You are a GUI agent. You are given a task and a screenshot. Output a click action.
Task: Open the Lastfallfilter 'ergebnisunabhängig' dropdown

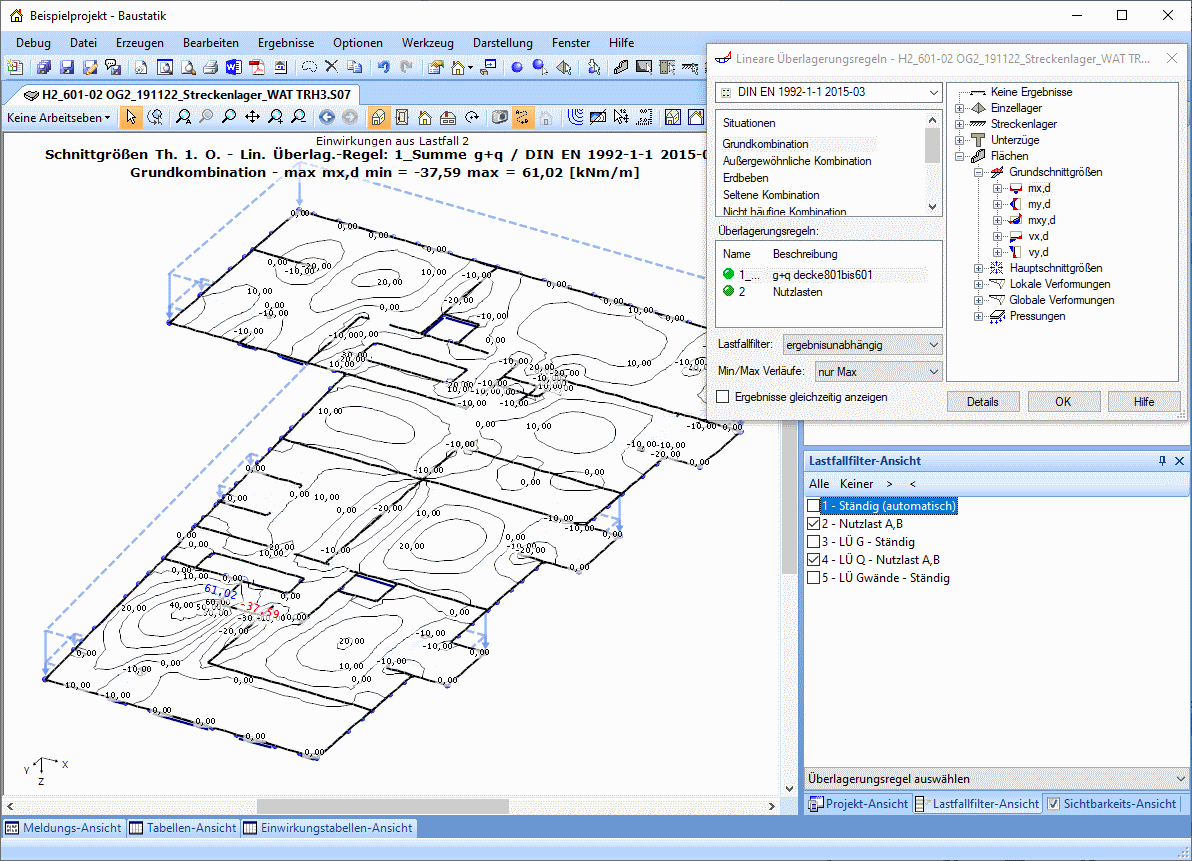(x=863, y=345)
